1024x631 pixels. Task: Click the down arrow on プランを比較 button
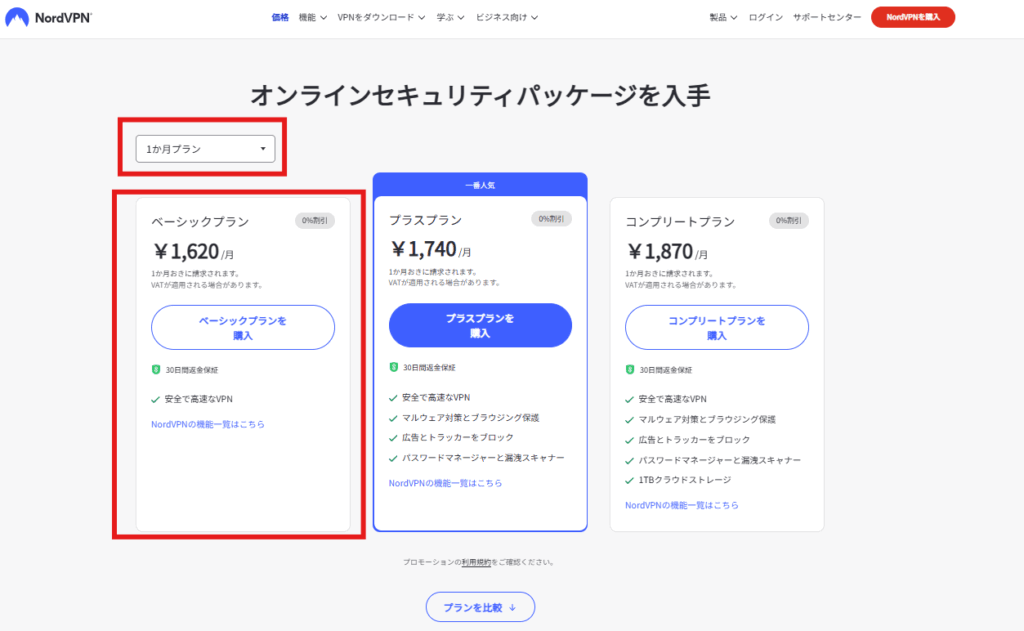tap(513, 607)
